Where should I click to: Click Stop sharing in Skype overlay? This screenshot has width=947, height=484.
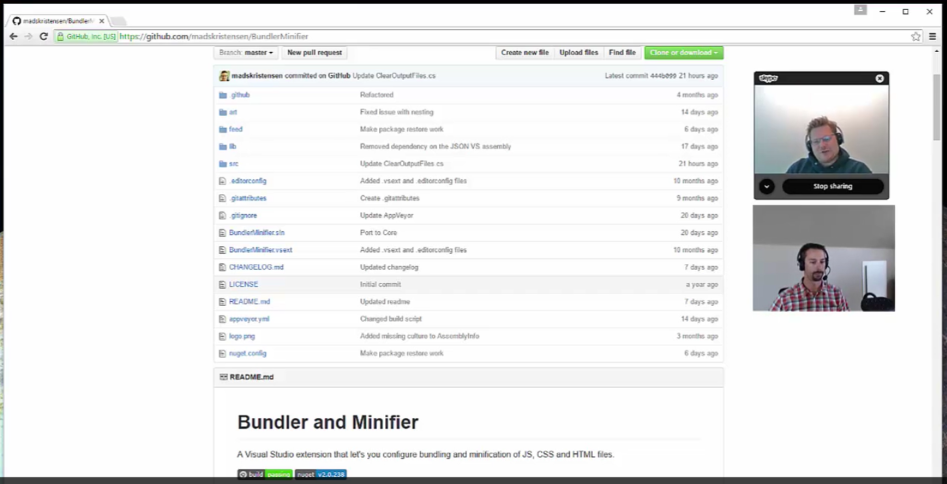[832, 186]
